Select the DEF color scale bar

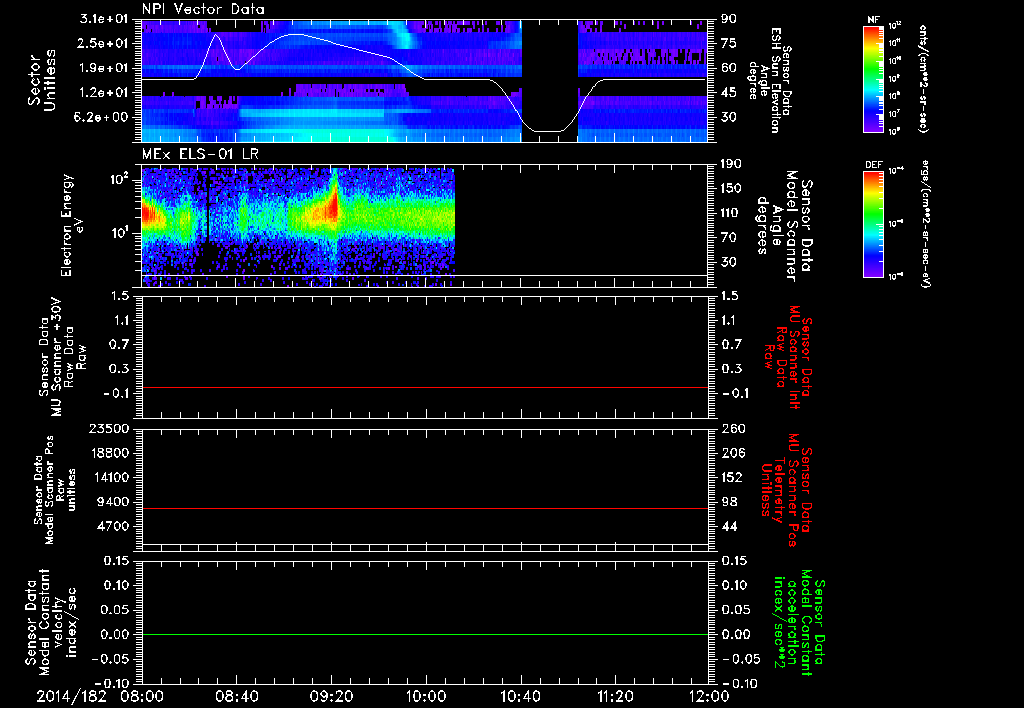pyautogui.click(x=874, y=224)
